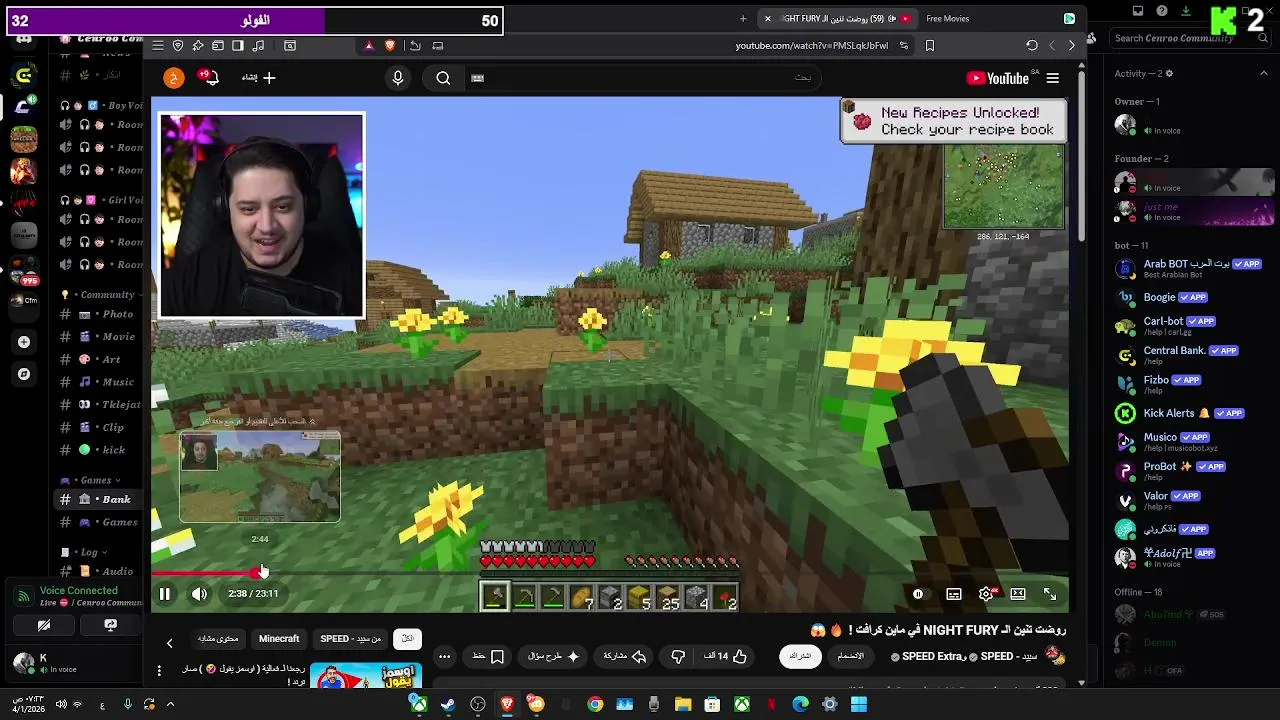This screenshot has height=720, width=1280.
Task: Close the NIGHT FURY YouTube tab
Action: pyautogui.click(x=768, y=18)
